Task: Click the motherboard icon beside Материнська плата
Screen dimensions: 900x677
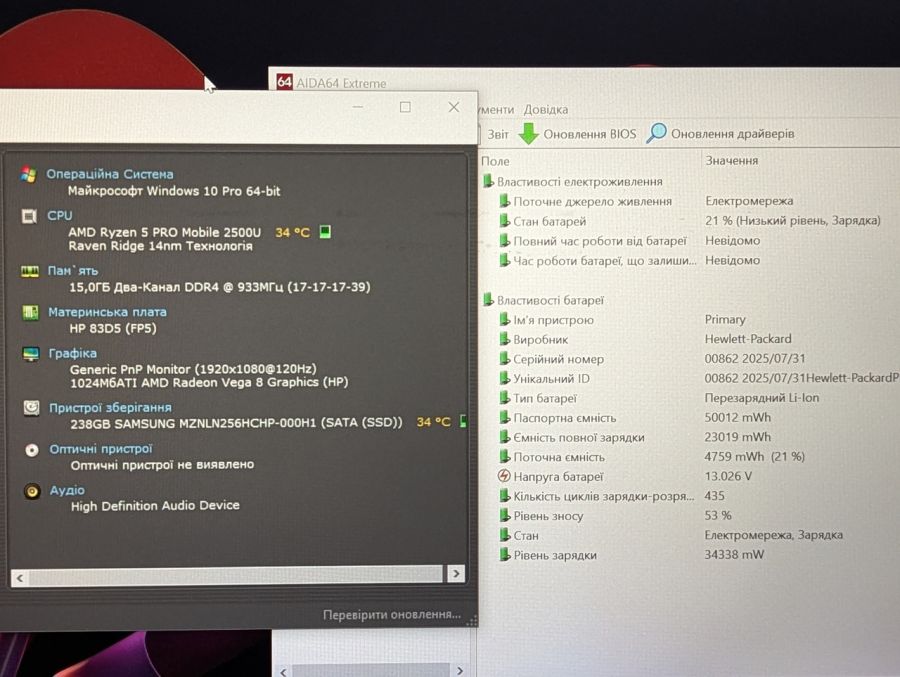Action: pos(30,312)
